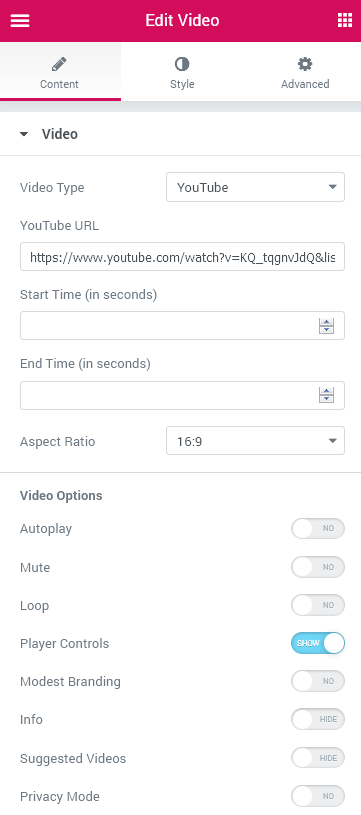
Task: Open the widgets grid icon
Action: pos(344,20)
